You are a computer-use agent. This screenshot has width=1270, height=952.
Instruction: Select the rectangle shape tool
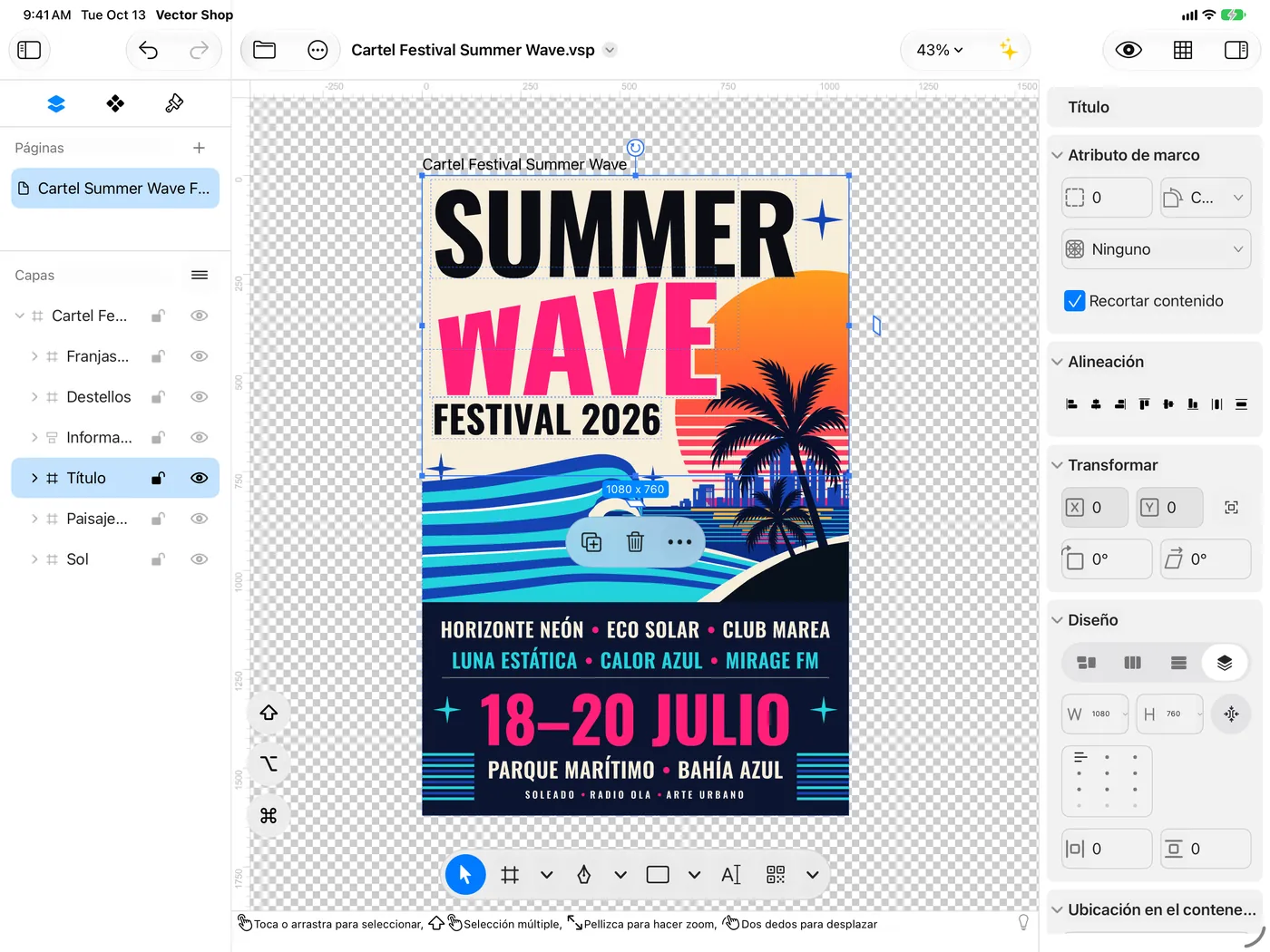(658, 875)
